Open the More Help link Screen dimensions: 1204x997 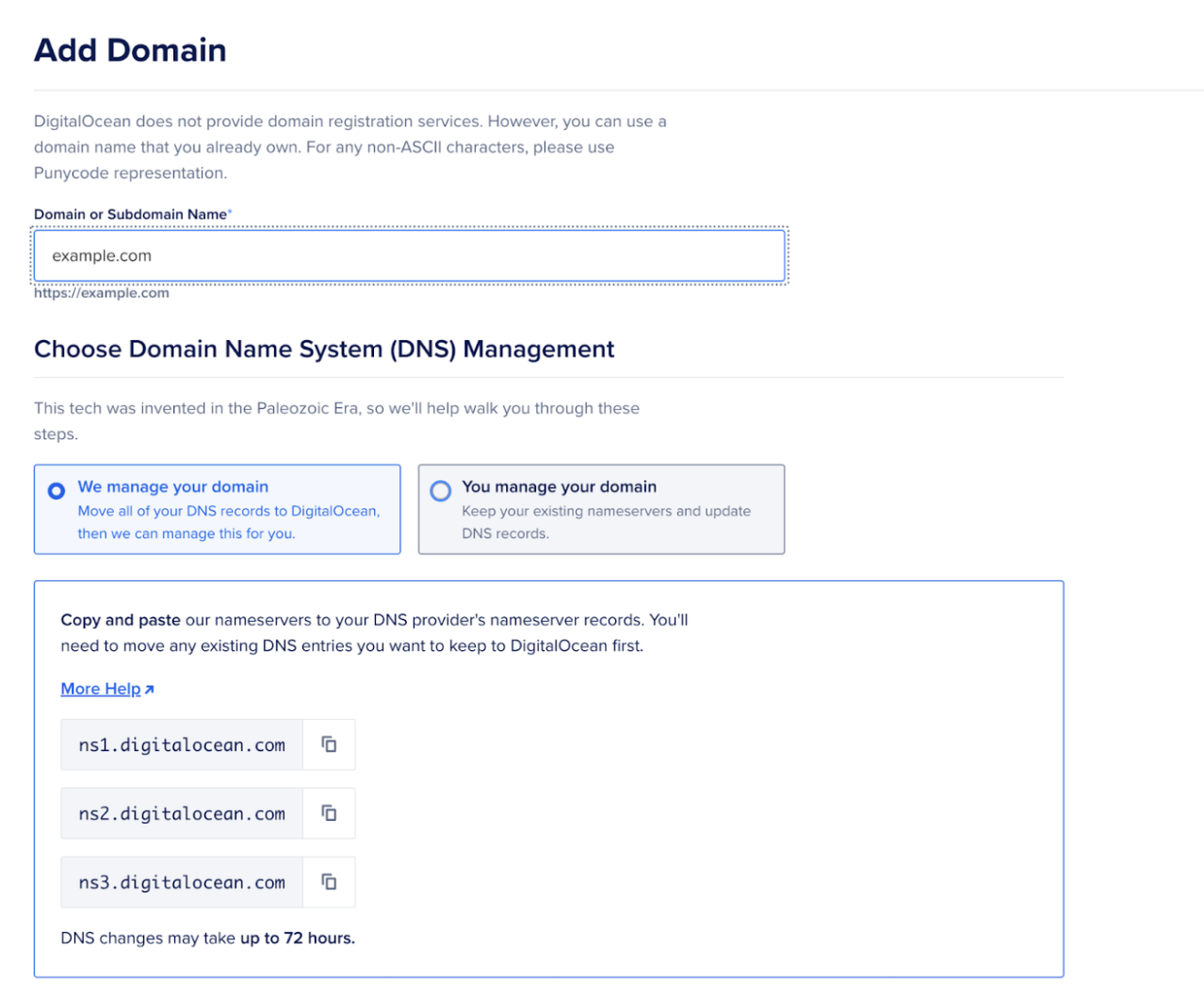[107, 689]
